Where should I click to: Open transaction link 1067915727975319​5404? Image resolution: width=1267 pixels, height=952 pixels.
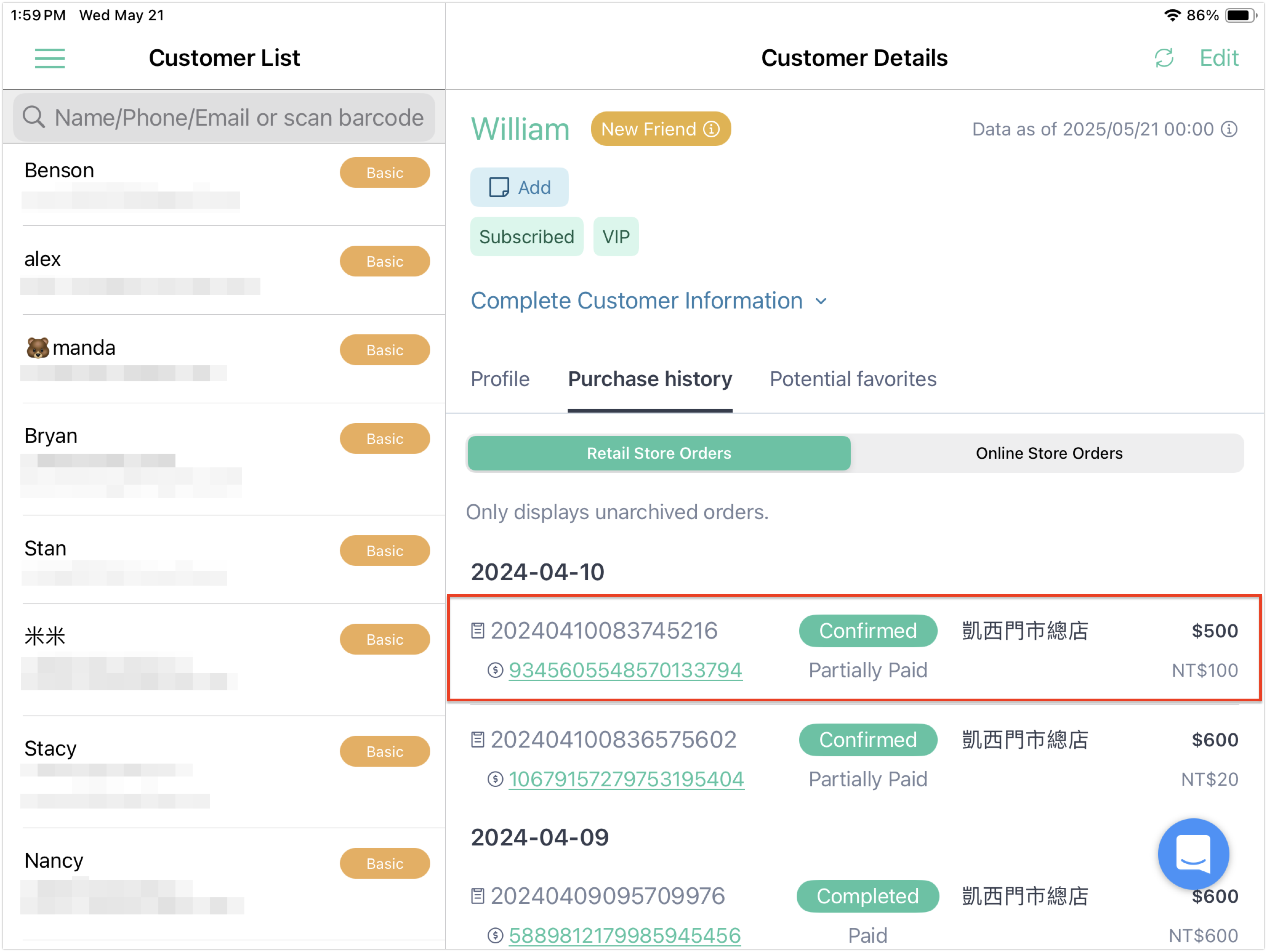[626, 780]
